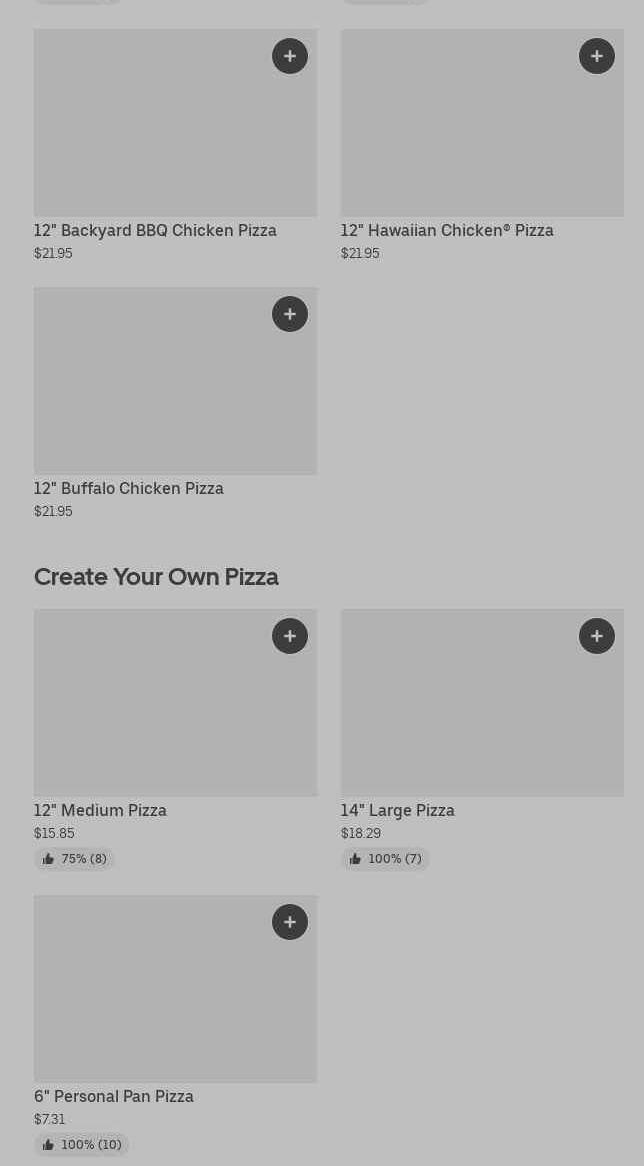
Task: Add 6" Personal Pan Pizza plus icon
Action: (290, 922)
